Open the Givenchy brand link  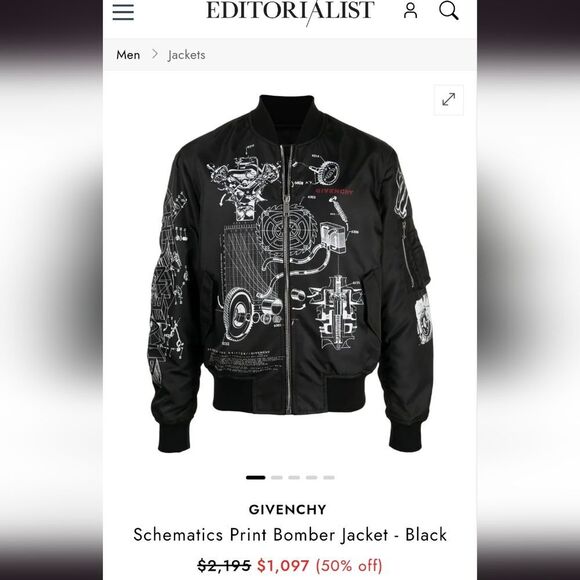tap(287, 509)
